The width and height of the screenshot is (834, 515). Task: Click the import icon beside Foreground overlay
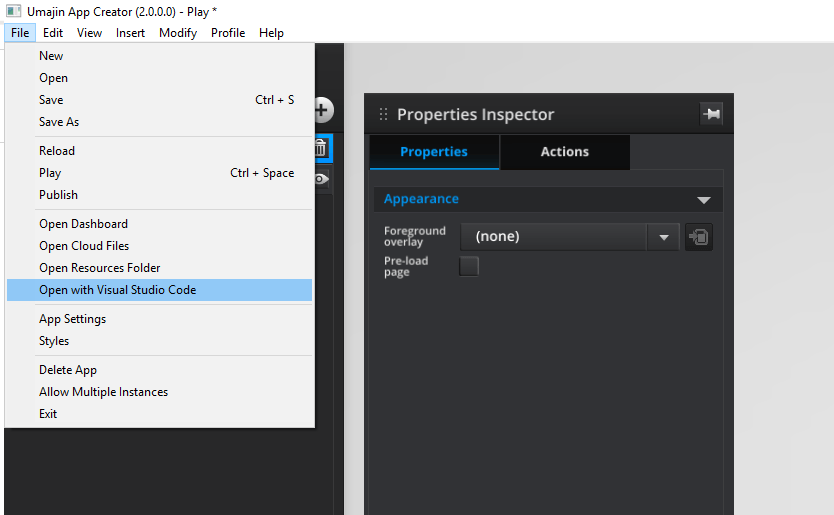pyautogui.click(x=698, y=237)
